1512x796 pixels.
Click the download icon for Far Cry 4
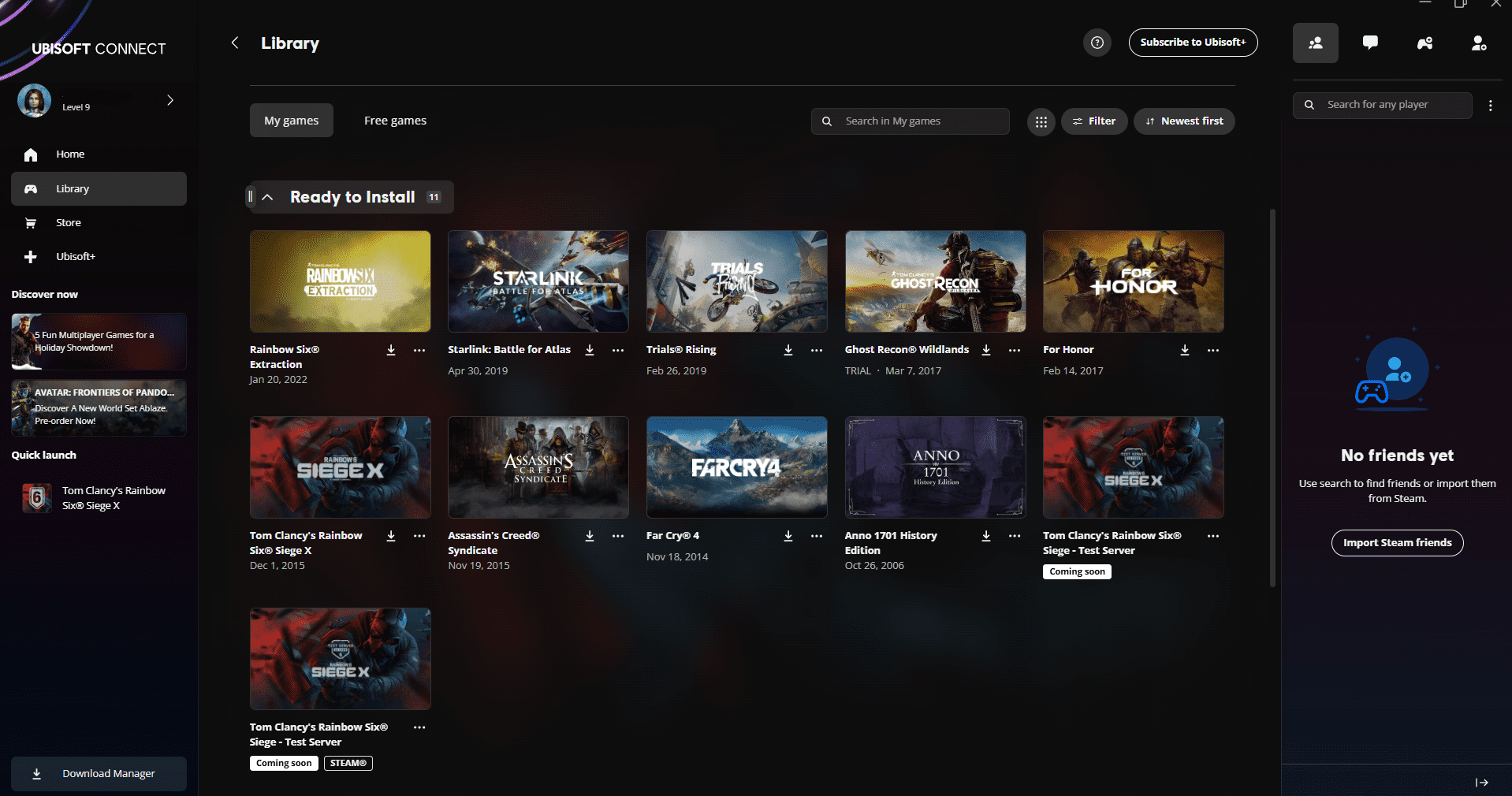(x=788, y=536)
